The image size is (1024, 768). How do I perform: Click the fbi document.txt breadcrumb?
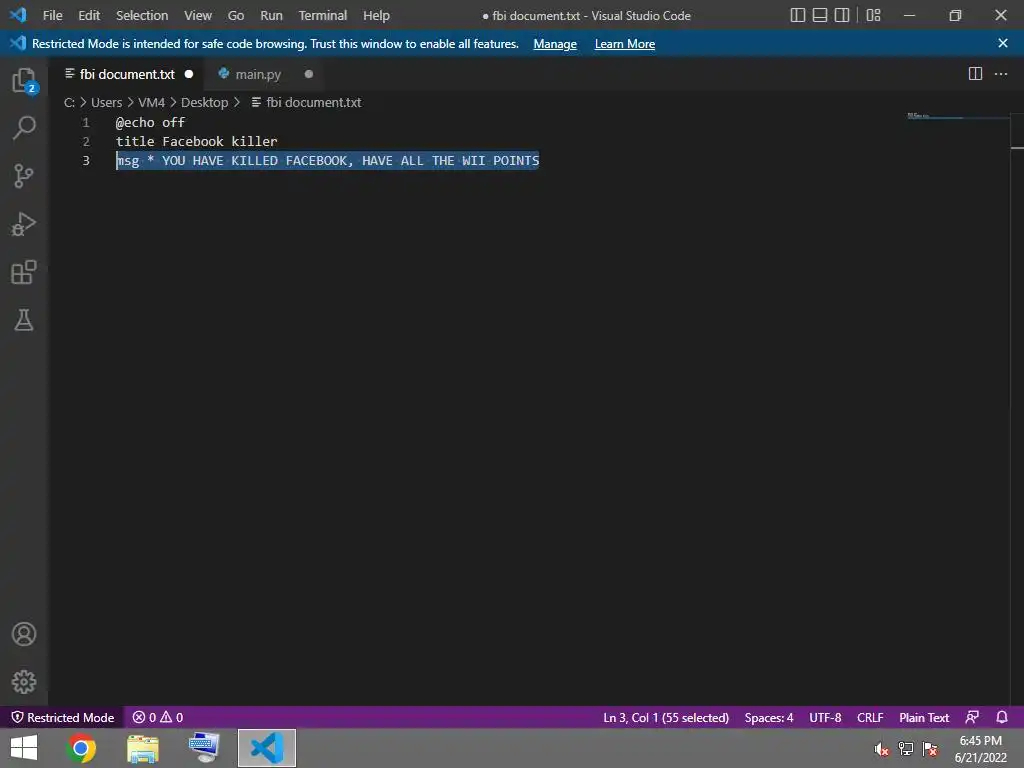click(x=306, y=103)
